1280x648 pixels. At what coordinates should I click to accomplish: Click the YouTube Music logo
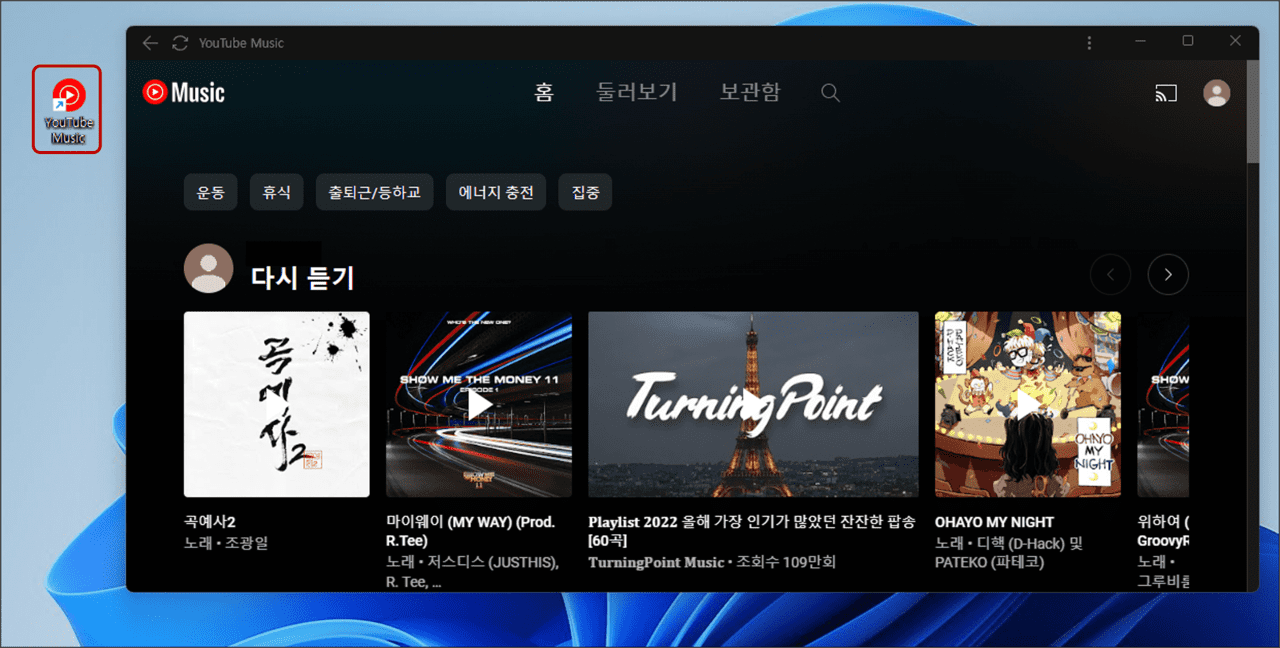[x=184, y=93]
